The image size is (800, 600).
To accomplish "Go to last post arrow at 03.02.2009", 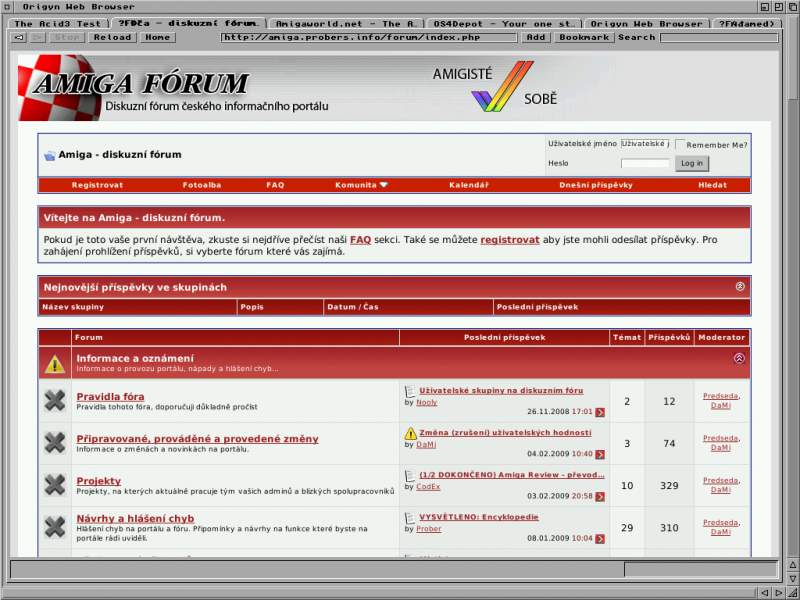I will coord(600,497).
